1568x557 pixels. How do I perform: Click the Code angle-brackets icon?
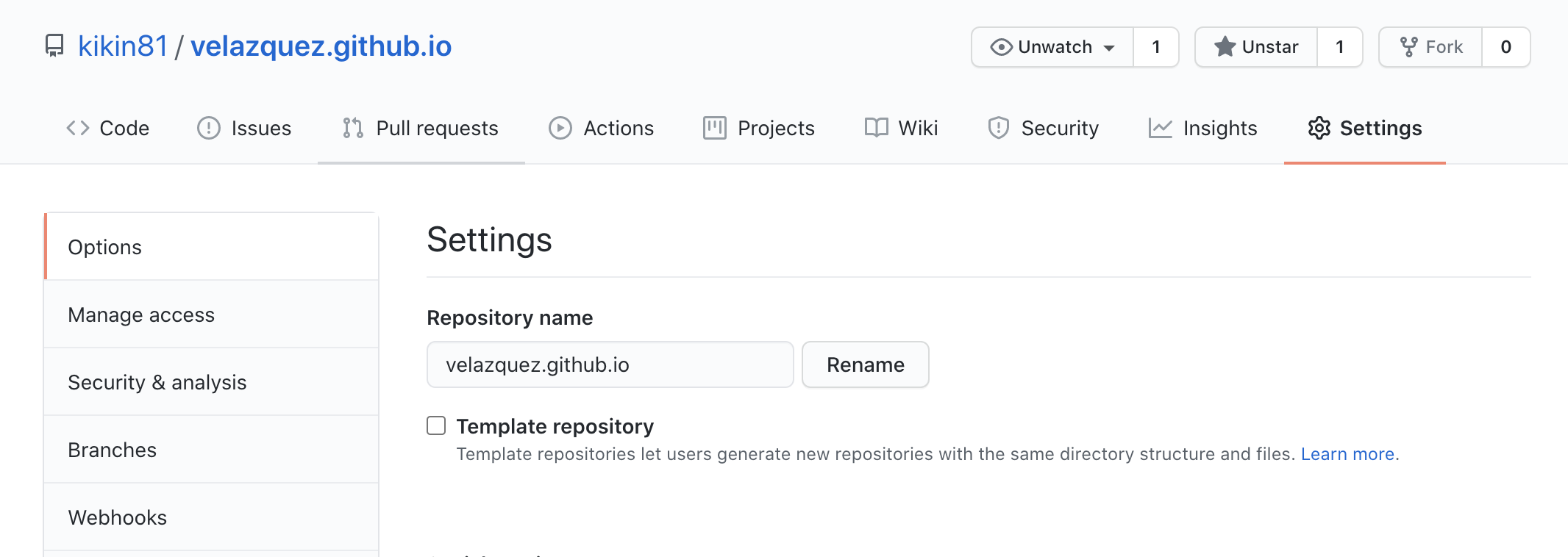pos(78,128)
